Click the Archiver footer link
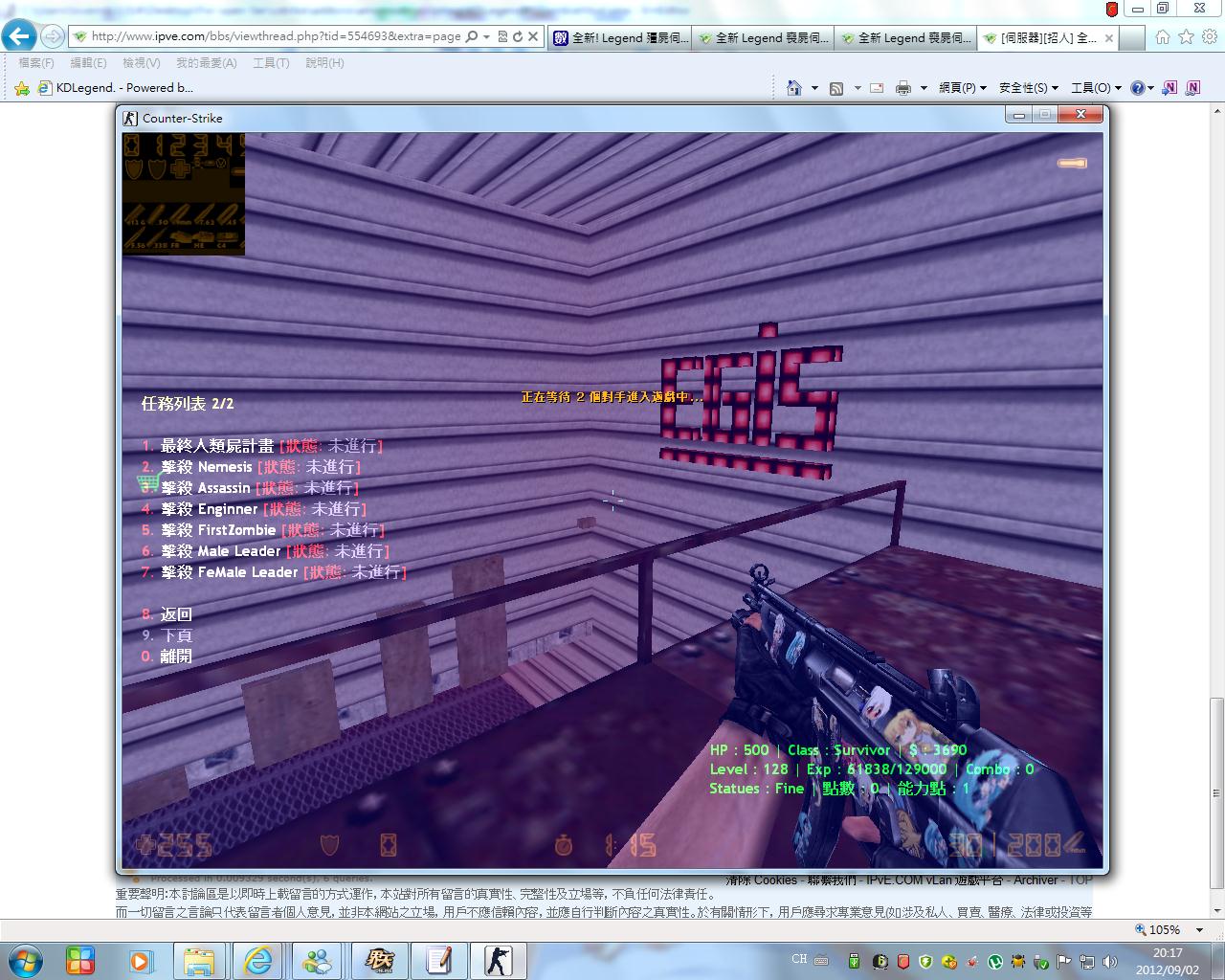 click(x=1036, y=880)
